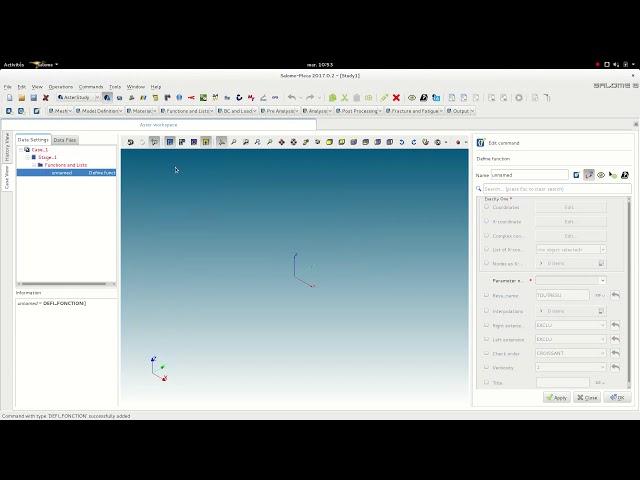Collapse the Case_1 tree node
Screen dimensions: 640x480
20,150
